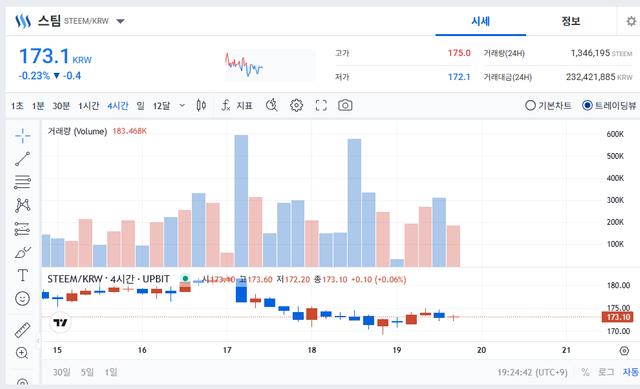The image size is (640, 389).
Task: Set interval to 1시간
Action: coord(89,106)
